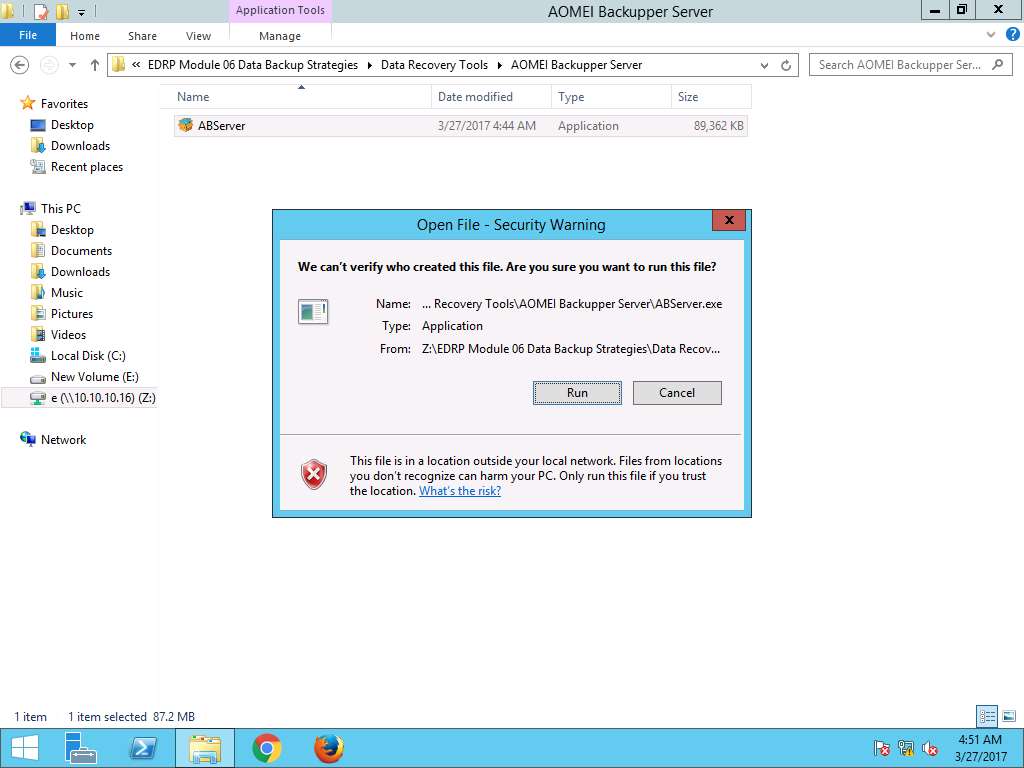Open Downloads under Favorites
This screenshot has height=768, width=1024.
coord(80,146)
